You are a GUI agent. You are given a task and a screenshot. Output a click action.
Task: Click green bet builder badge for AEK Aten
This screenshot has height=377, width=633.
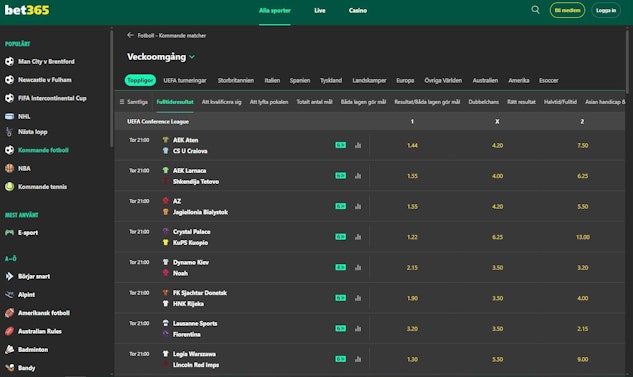(341, 145)
